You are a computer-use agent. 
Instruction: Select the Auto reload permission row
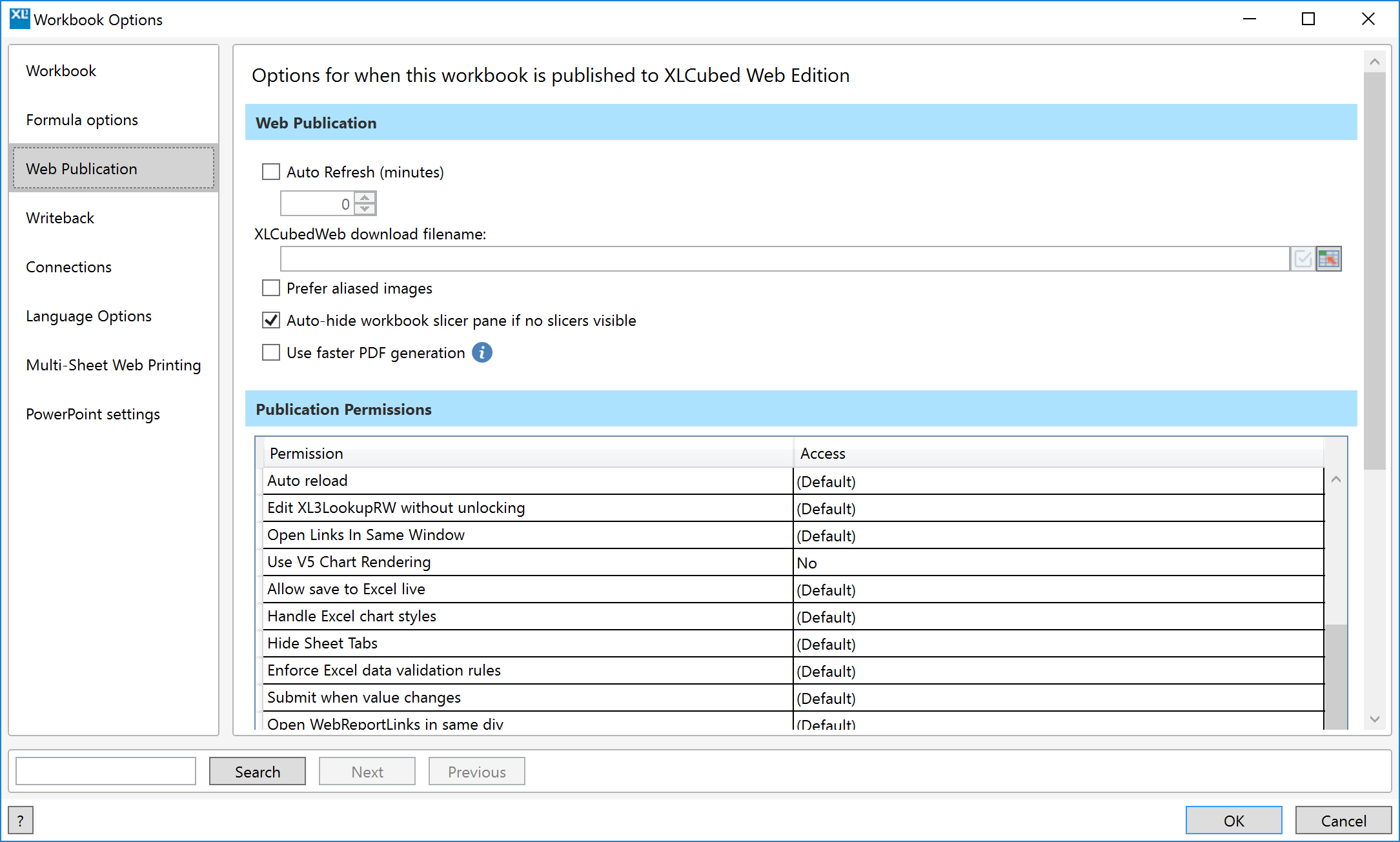point(528,481)
